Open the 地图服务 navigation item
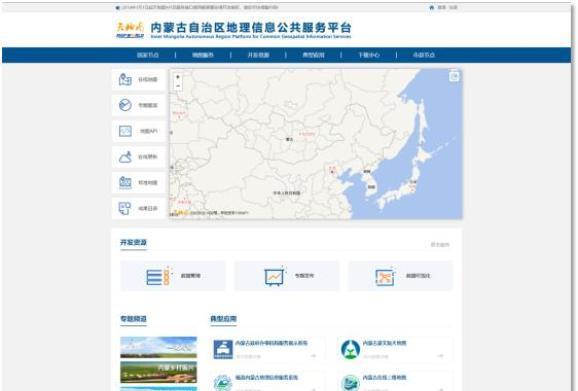 pos(203,55)
